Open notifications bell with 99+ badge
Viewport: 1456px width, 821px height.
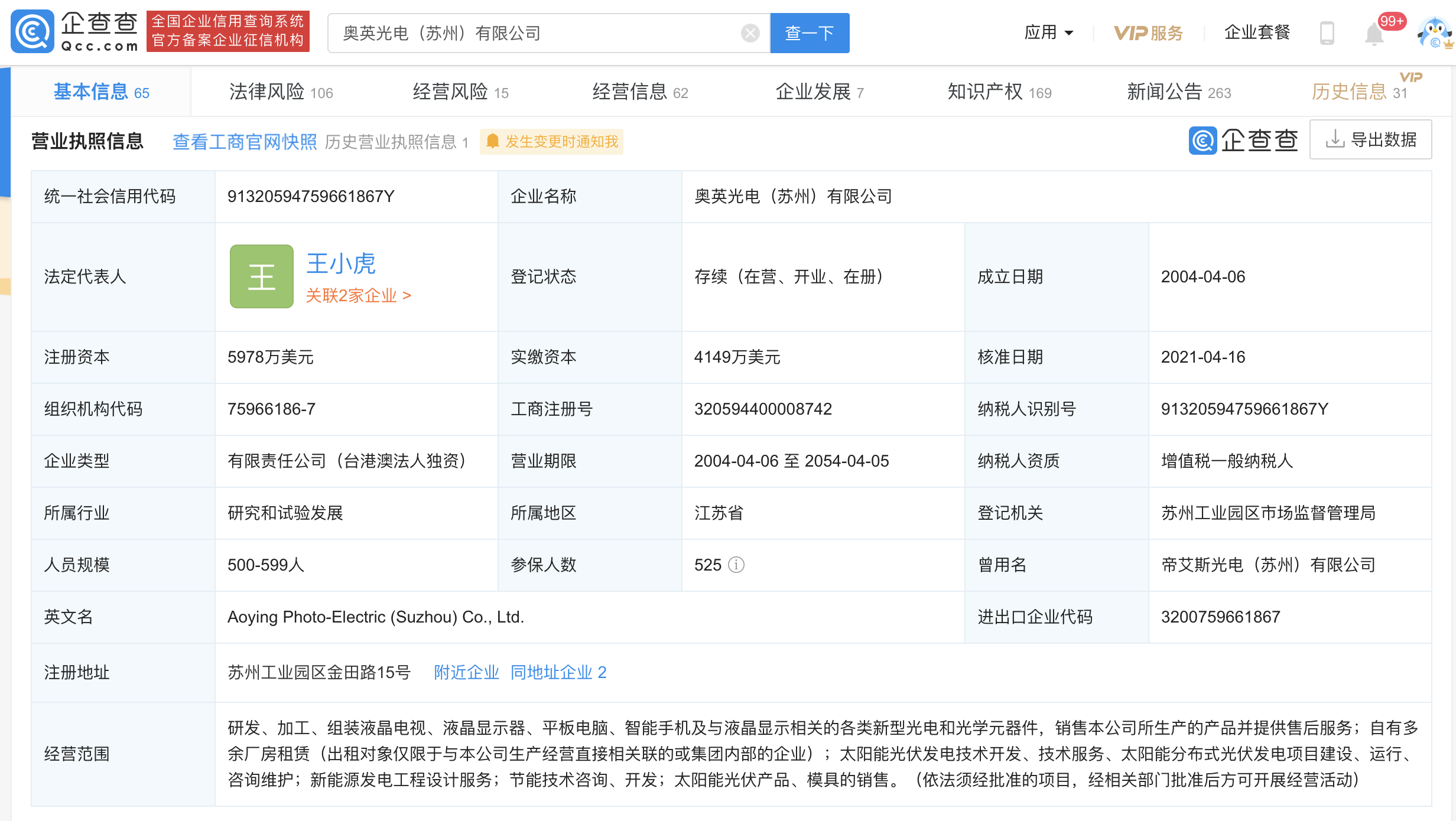point(1375,33)
